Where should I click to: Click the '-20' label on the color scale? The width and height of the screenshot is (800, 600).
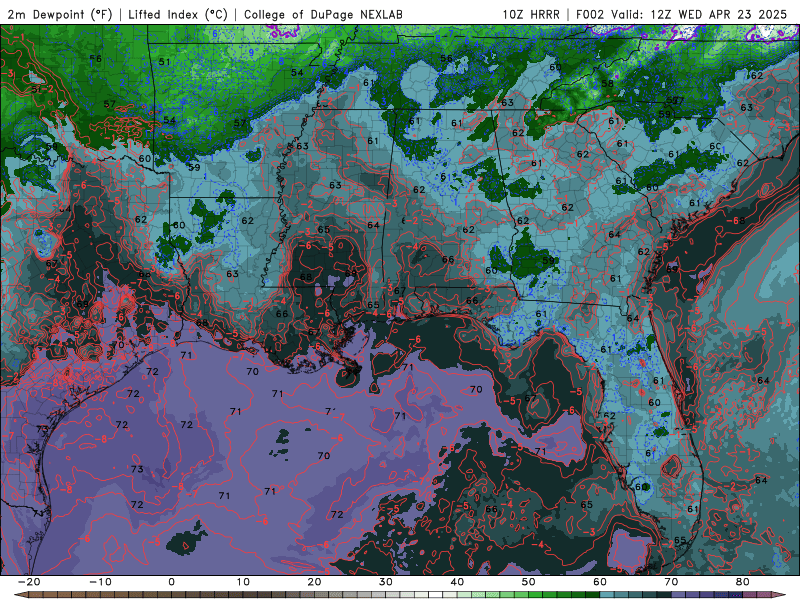point(29,582)
